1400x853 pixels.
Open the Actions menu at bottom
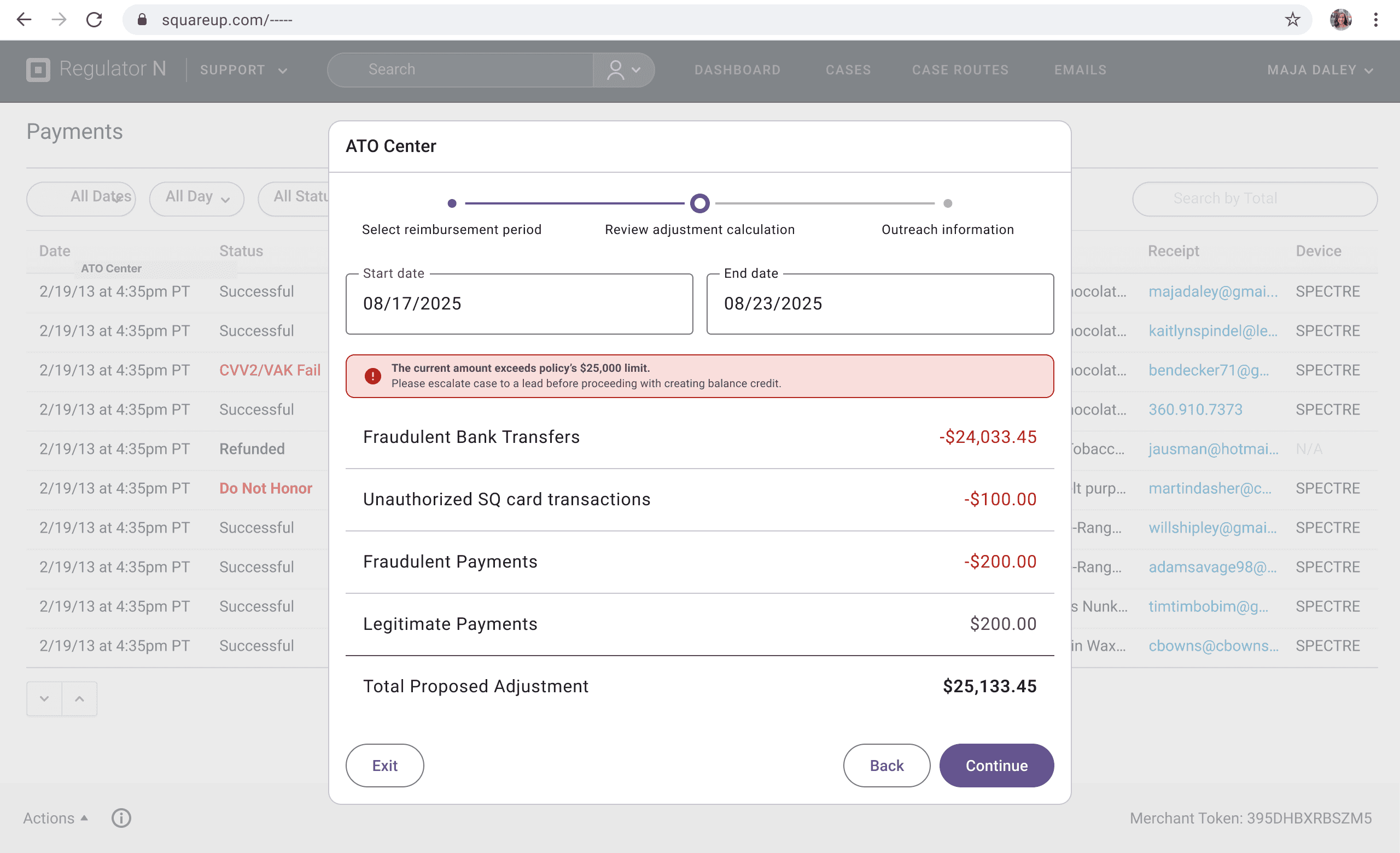[55, 818]
